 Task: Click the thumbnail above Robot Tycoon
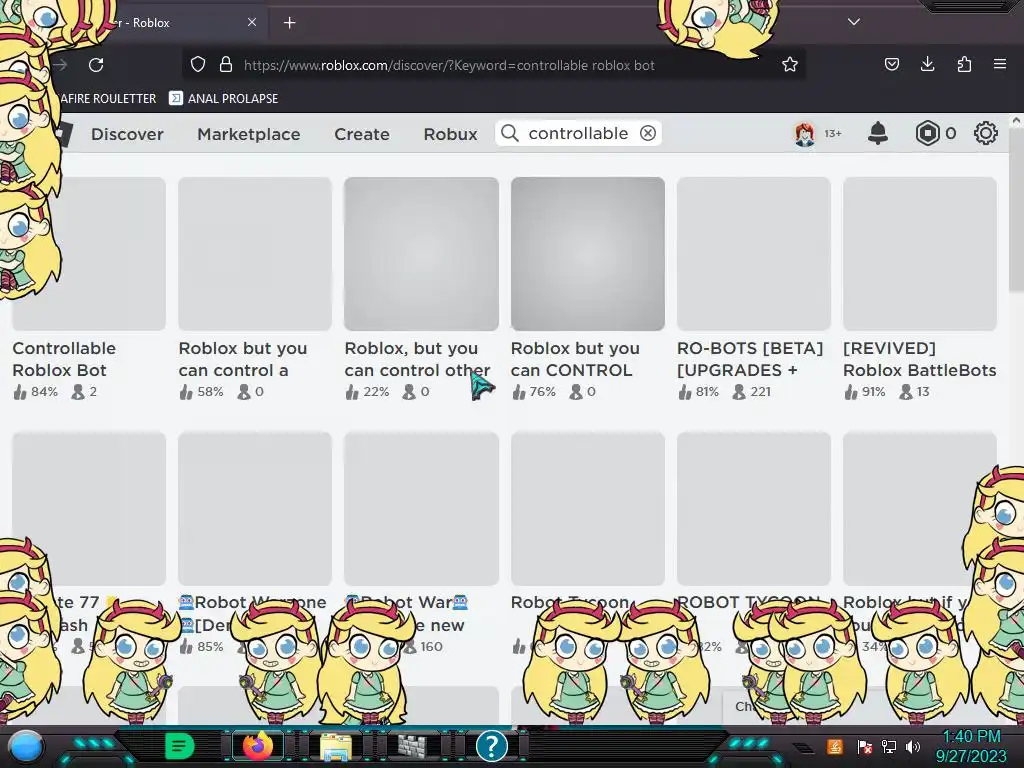click(588, 508)
